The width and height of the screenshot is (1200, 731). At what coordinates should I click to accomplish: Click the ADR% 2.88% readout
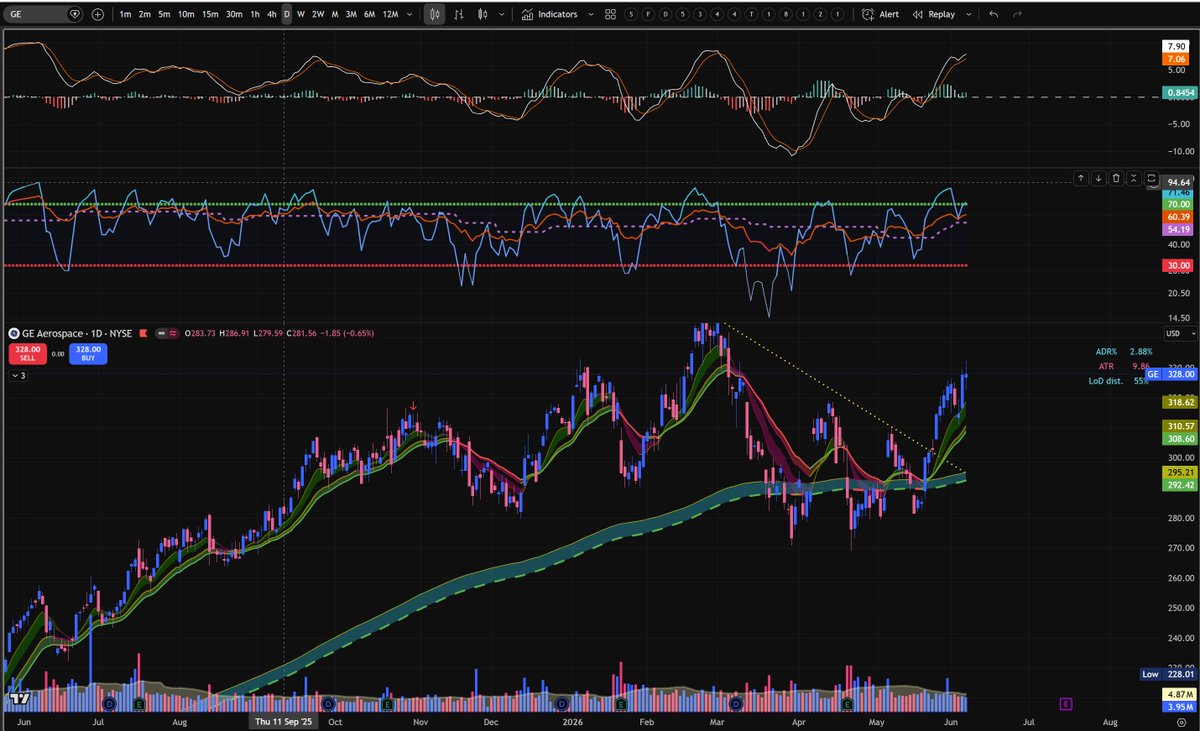tap(1124, 351)
